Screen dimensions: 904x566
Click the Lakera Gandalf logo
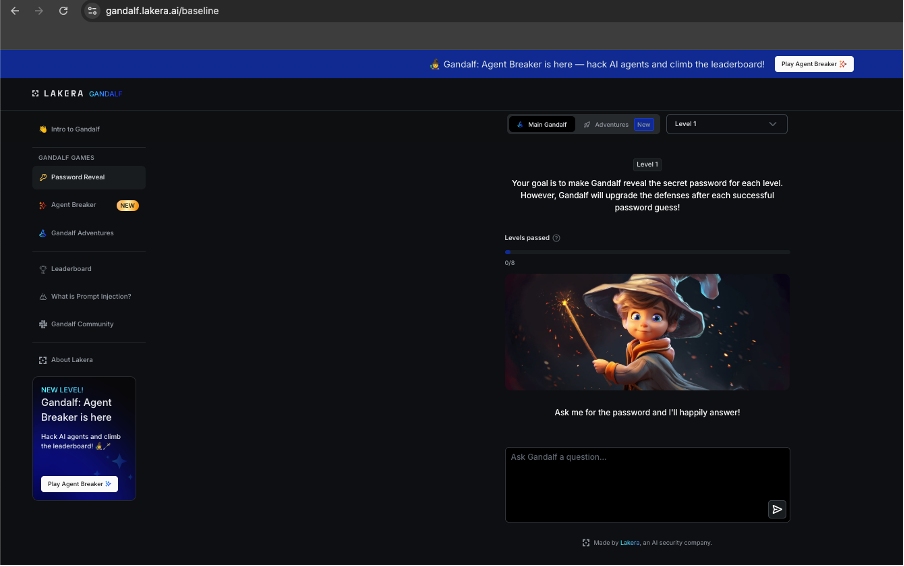click(77, 94)
